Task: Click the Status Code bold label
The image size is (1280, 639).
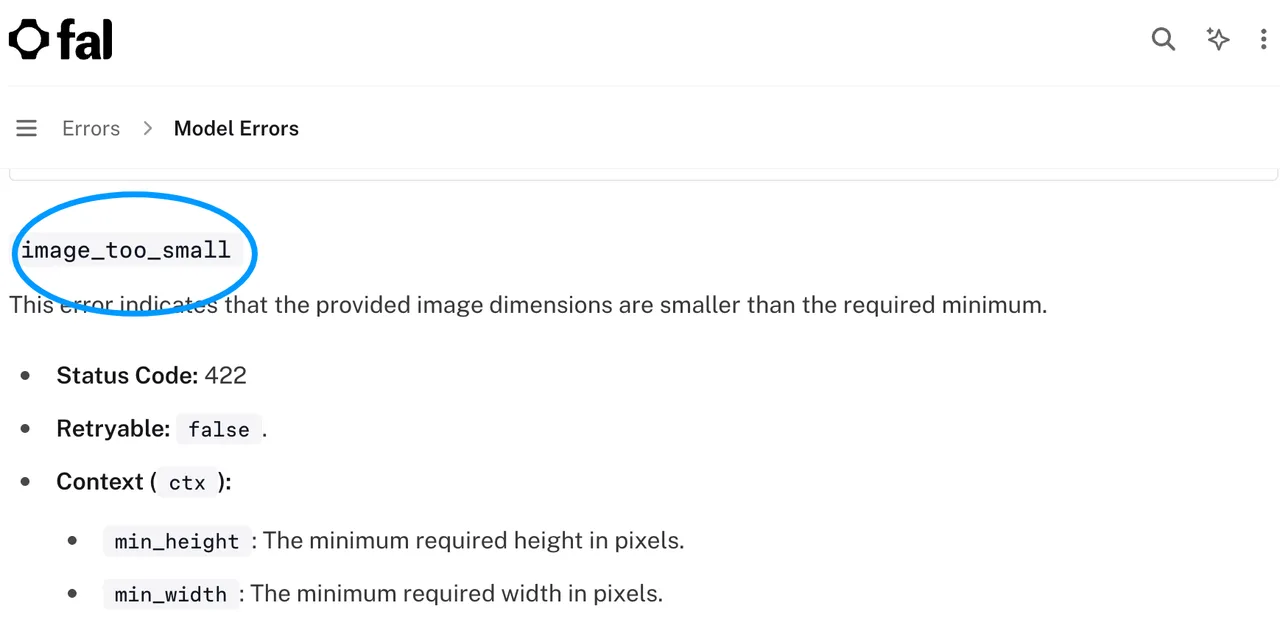Action: (x=127, y=375)
